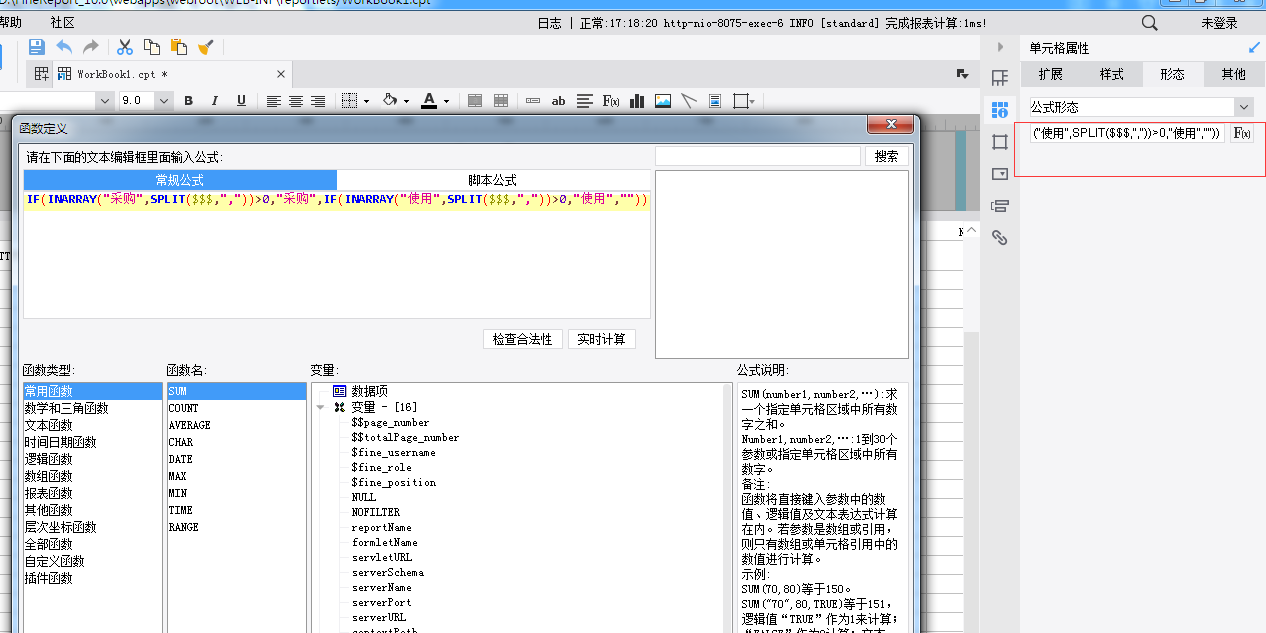Align cell text to the right
This screenshot has height=633, width=1266.
point(318,101)
